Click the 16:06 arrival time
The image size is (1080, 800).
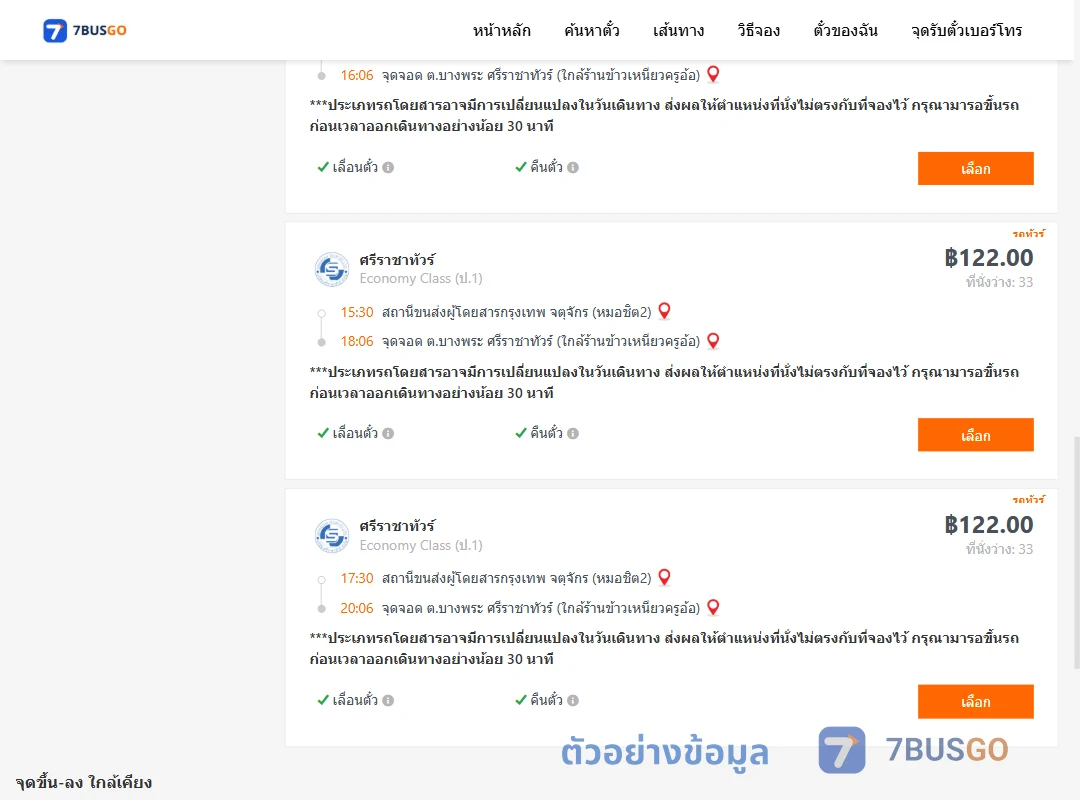tap(357, 75)
